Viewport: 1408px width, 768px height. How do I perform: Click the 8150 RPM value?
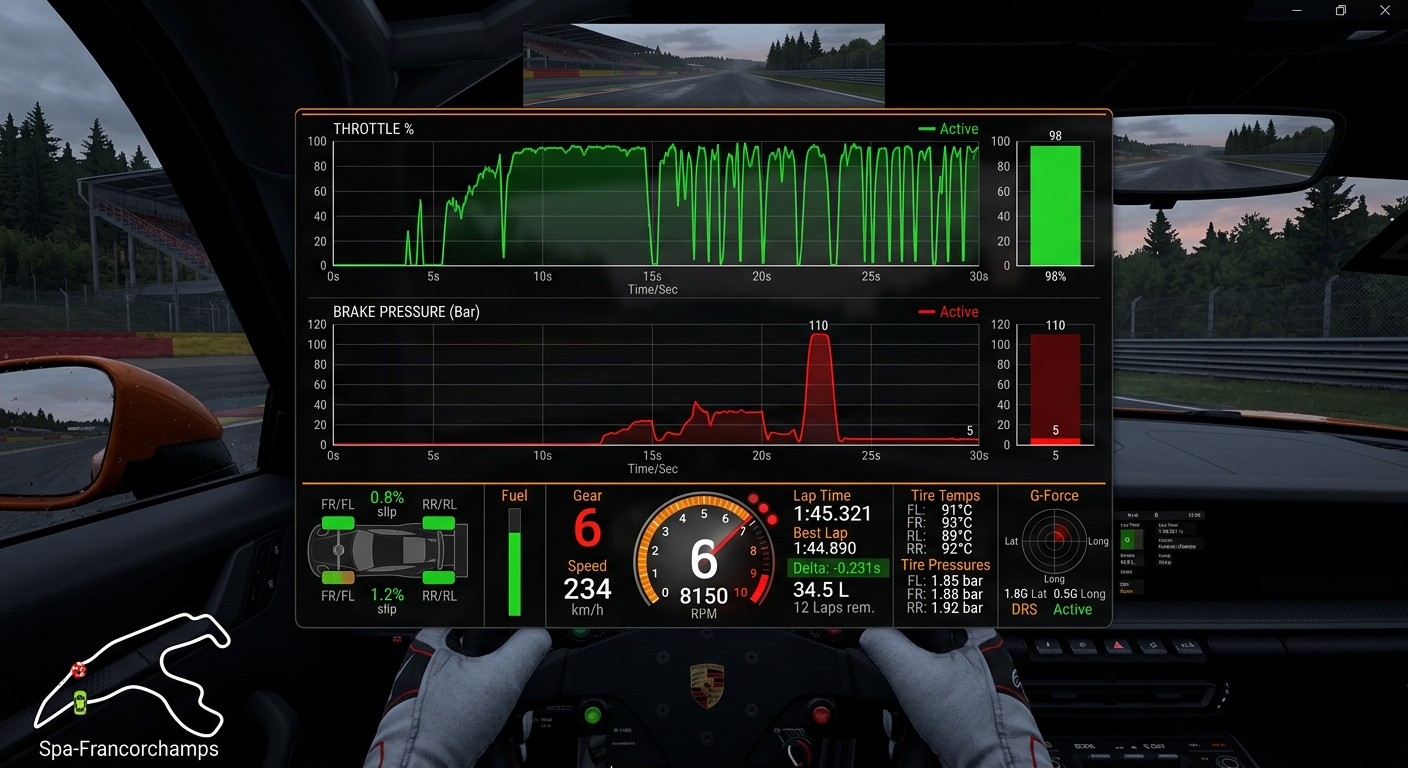point(704,597)
